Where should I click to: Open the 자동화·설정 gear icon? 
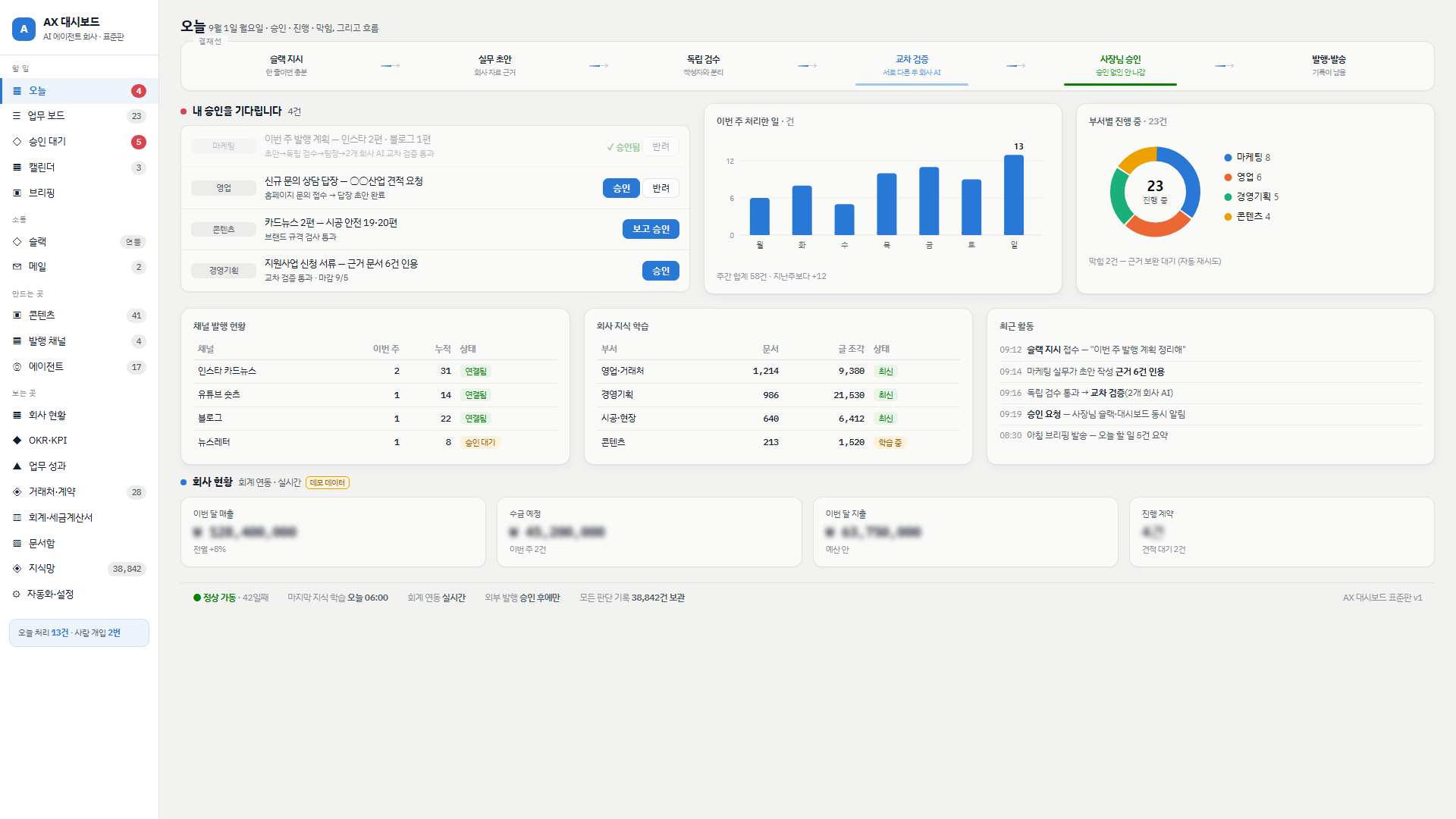tap(17, 595)
